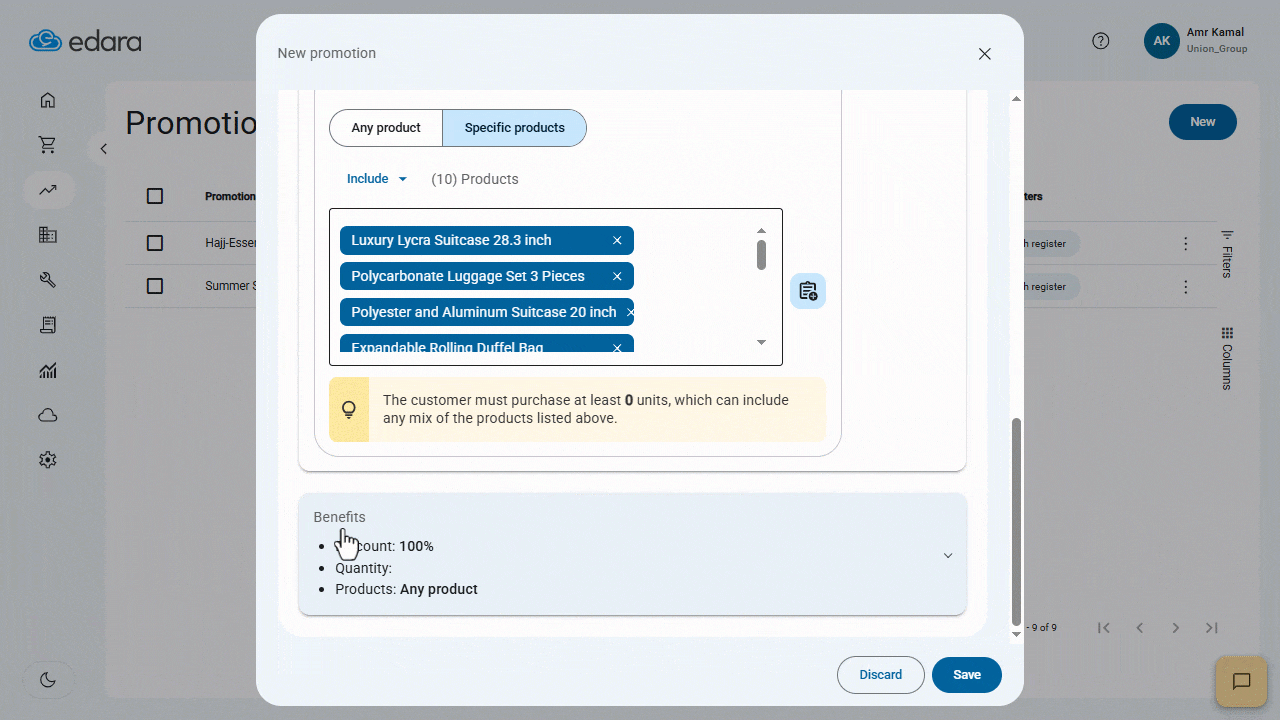The image size is (1280, 720).
Task: Select the trending sales sidebar icon
Action: tap(47, 190)
